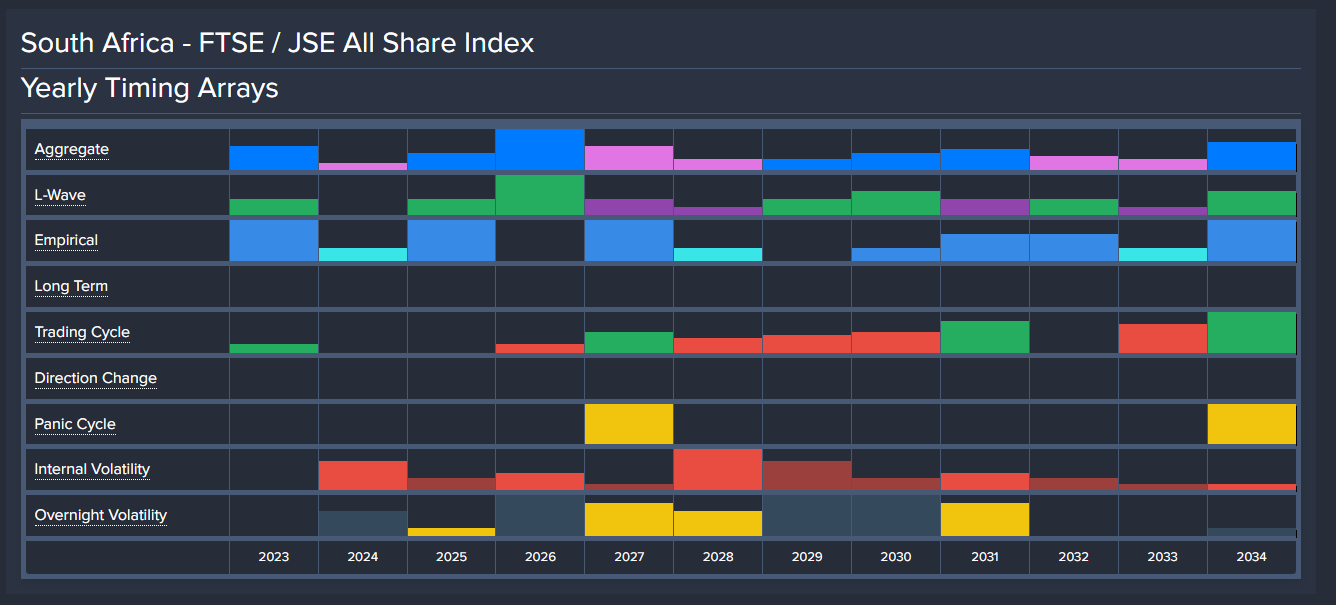Open the Internal Volatility row label

(x=92, y=470)
